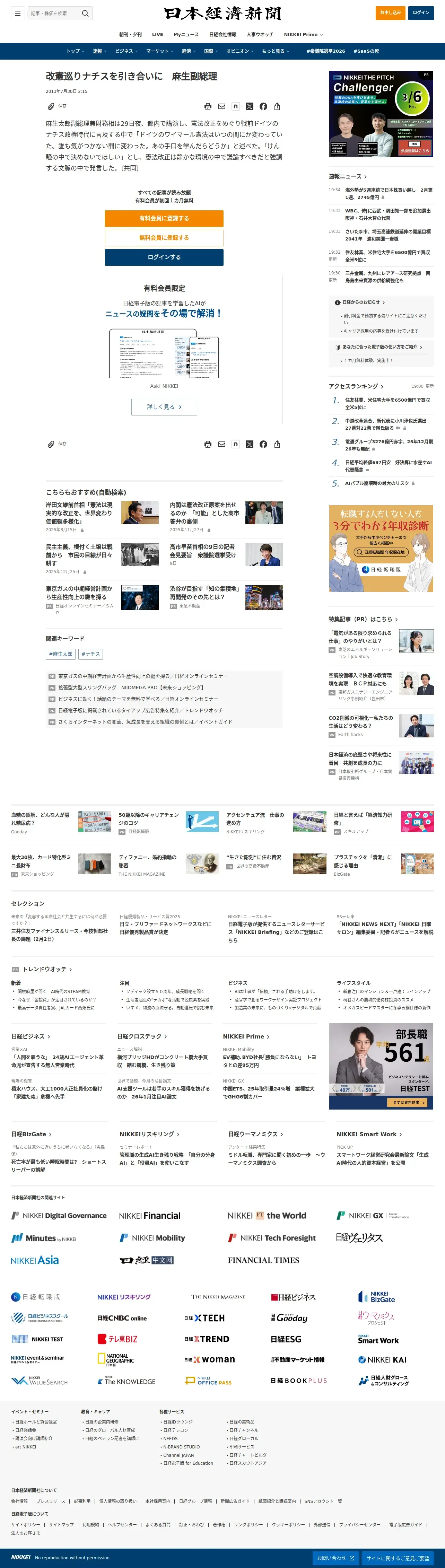Share on X from top toolbar

coord(250,106)
